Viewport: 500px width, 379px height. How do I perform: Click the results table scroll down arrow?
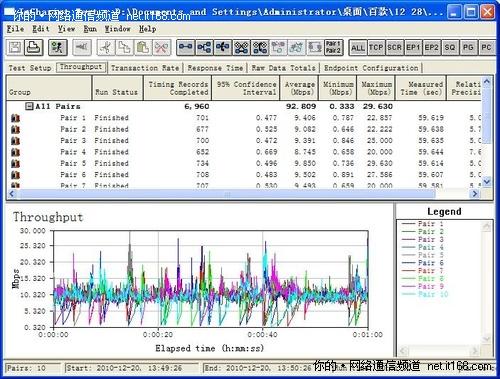pos(487,182)
